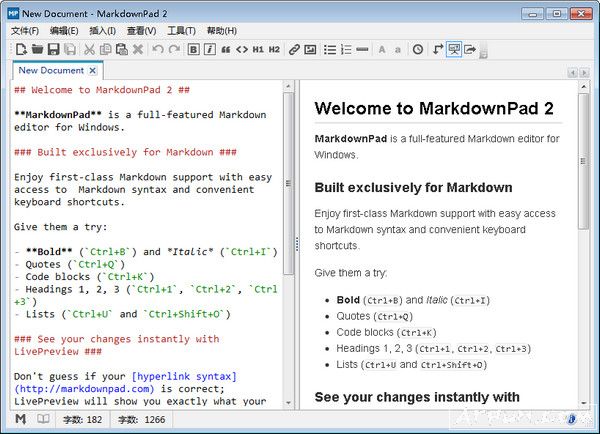This screenshot has width=600, height=434.
Task: Click the Markdown M icon in status bar
Action: 21,419
